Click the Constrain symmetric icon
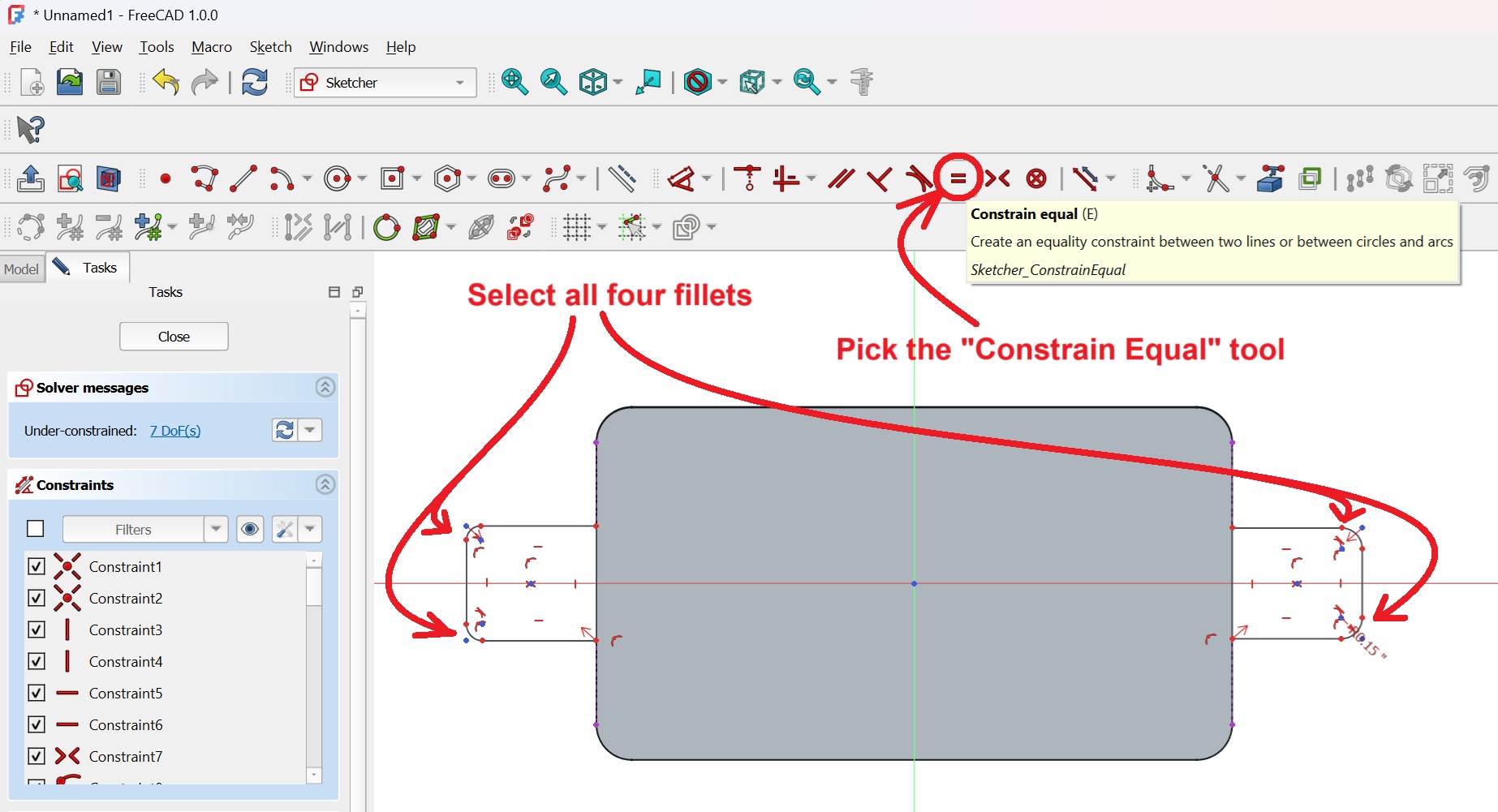1498x812 pixels. [x=997, y=178]
